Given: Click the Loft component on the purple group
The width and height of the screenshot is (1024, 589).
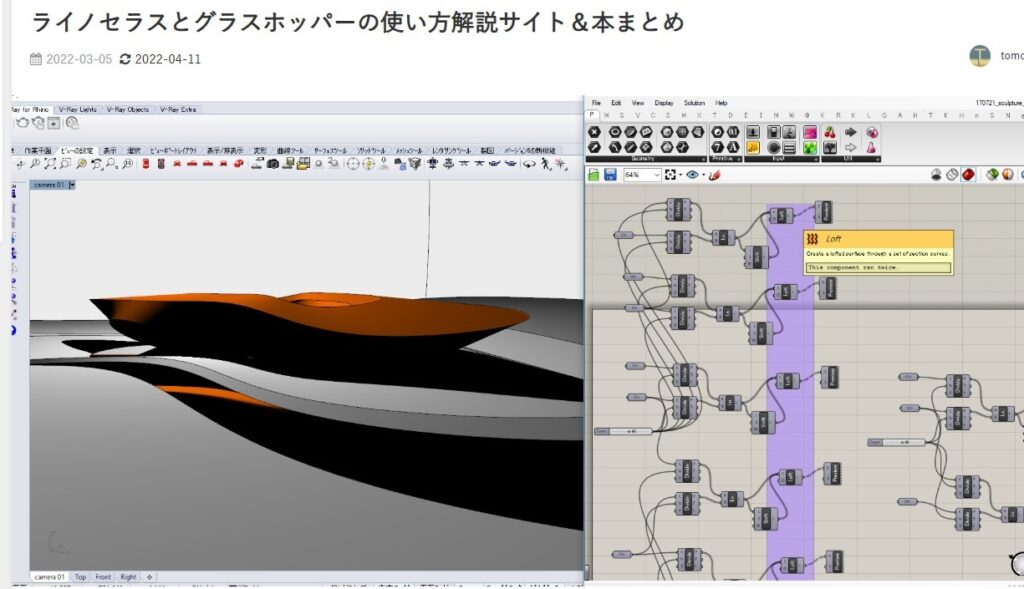Looking at the screenshot, I should (x=783, y=215).
